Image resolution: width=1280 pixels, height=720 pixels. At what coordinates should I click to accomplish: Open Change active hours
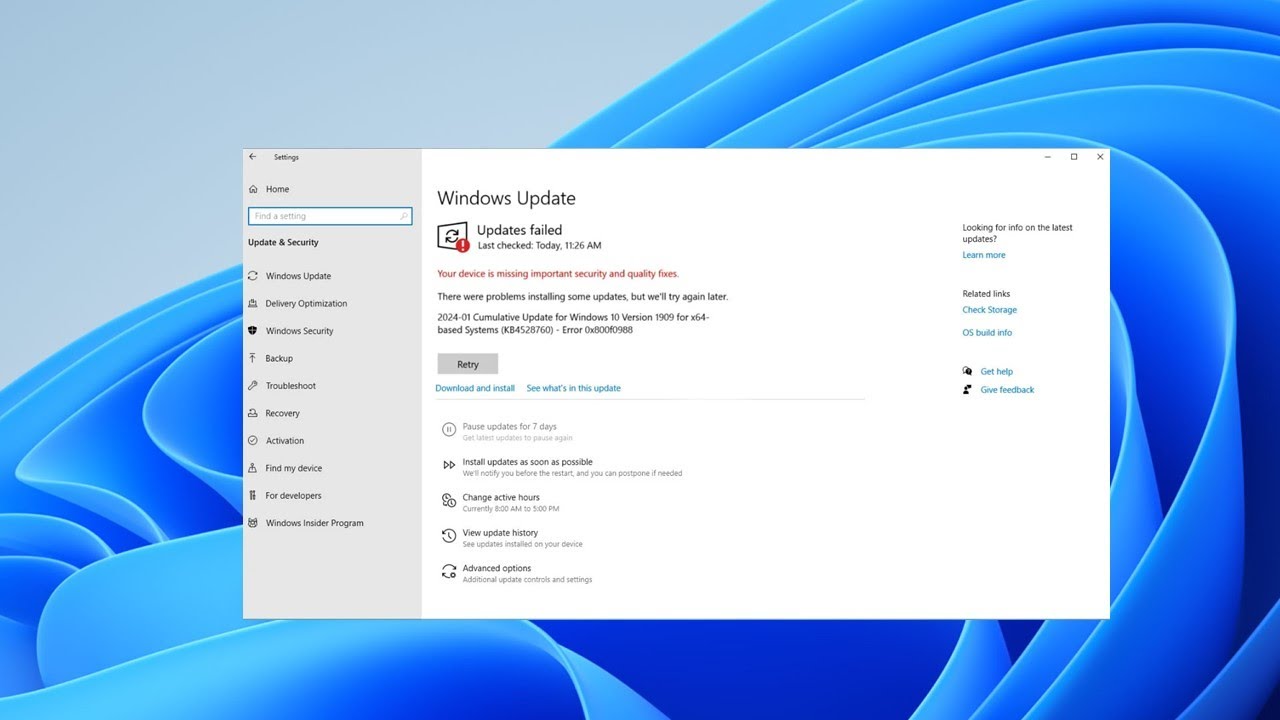point(500,497)
